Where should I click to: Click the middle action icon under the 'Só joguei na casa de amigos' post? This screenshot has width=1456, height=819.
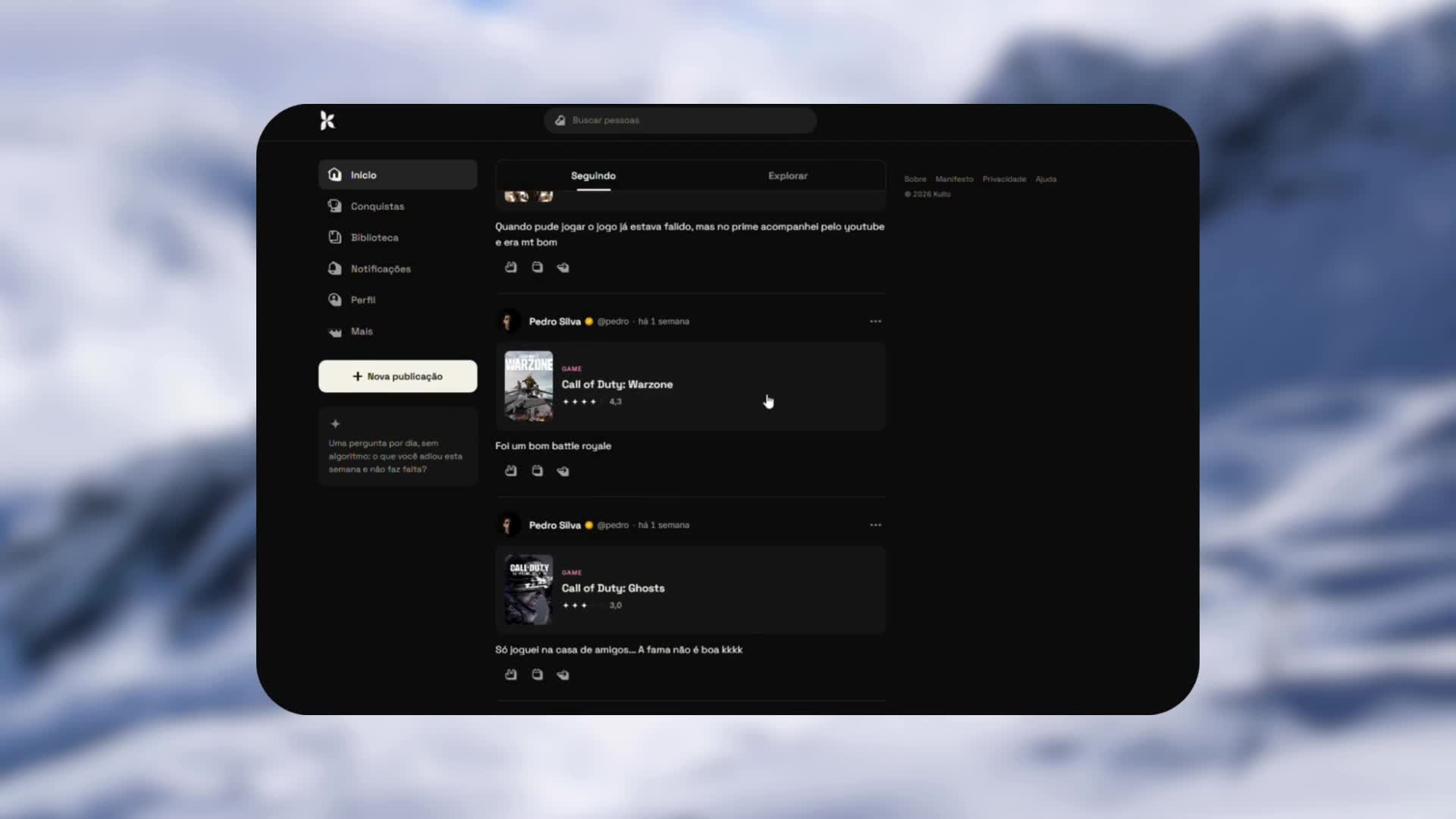pos(537,674)
